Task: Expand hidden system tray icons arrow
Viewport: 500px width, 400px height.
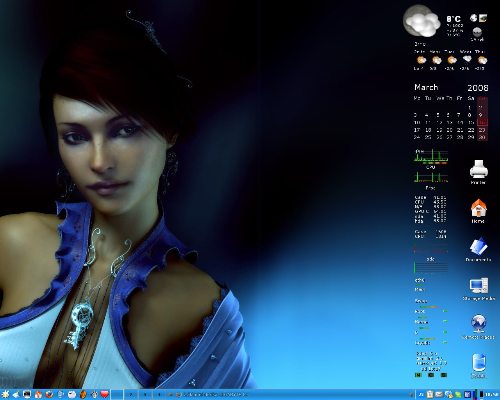Action: (x=411, y=395)
